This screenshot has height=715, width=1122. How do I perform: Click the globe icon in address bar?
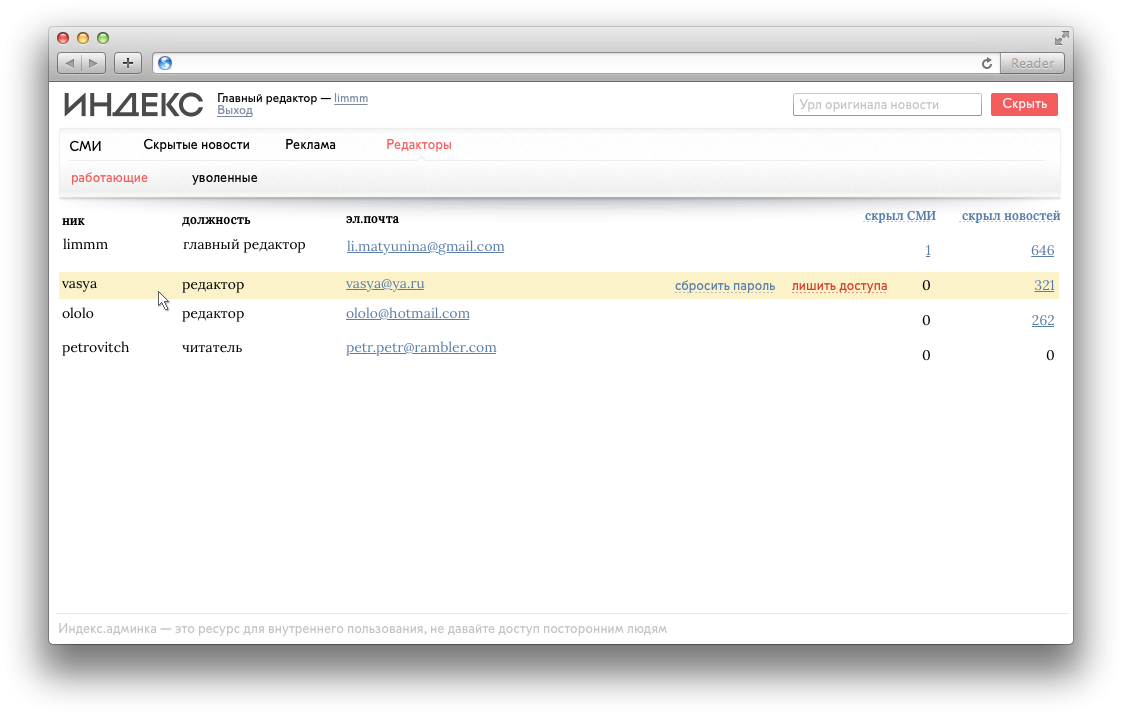coord(165,63)
